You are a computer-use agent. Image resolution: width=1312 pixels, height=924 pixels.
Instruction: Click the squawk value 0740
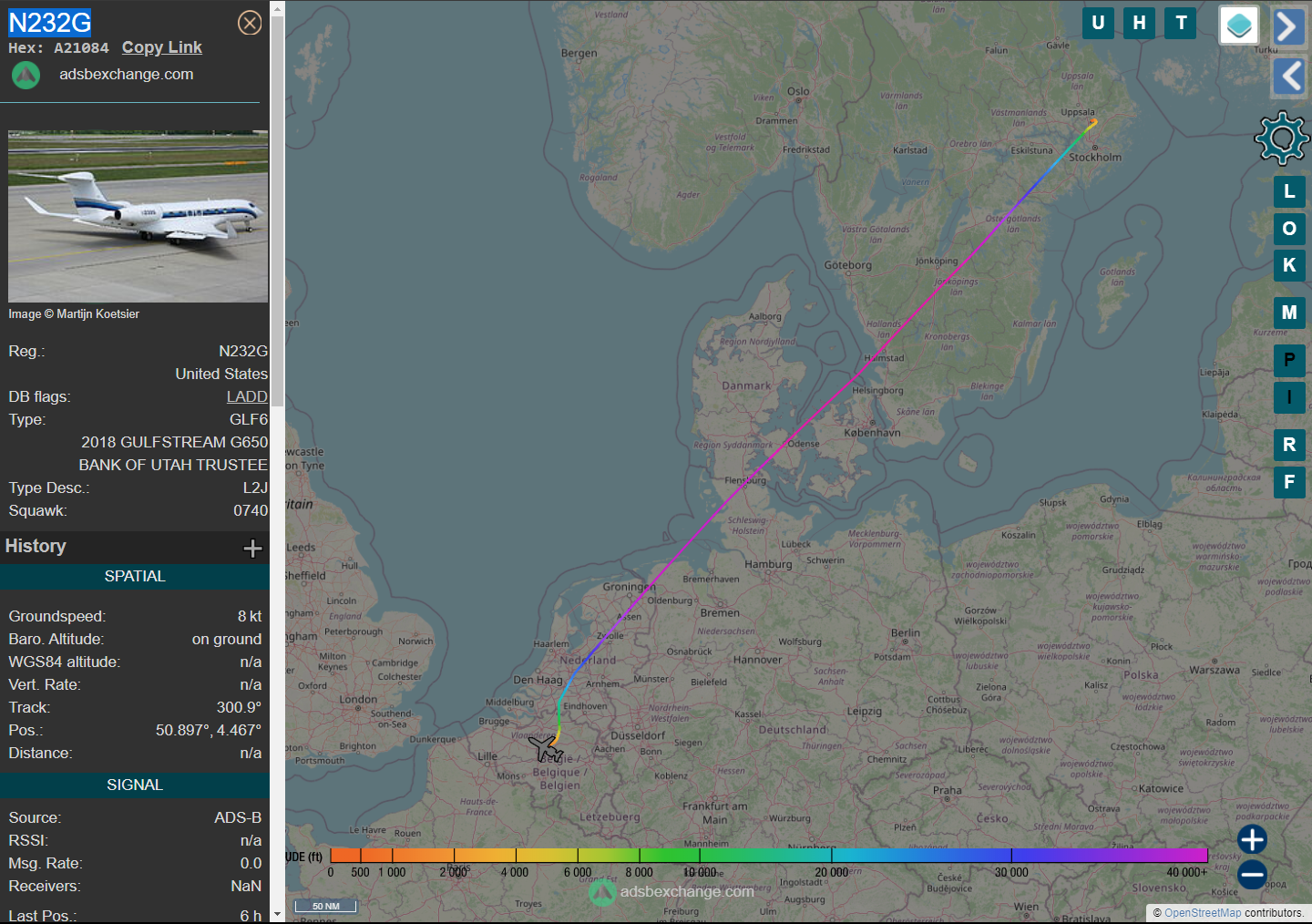click(251, 510)
